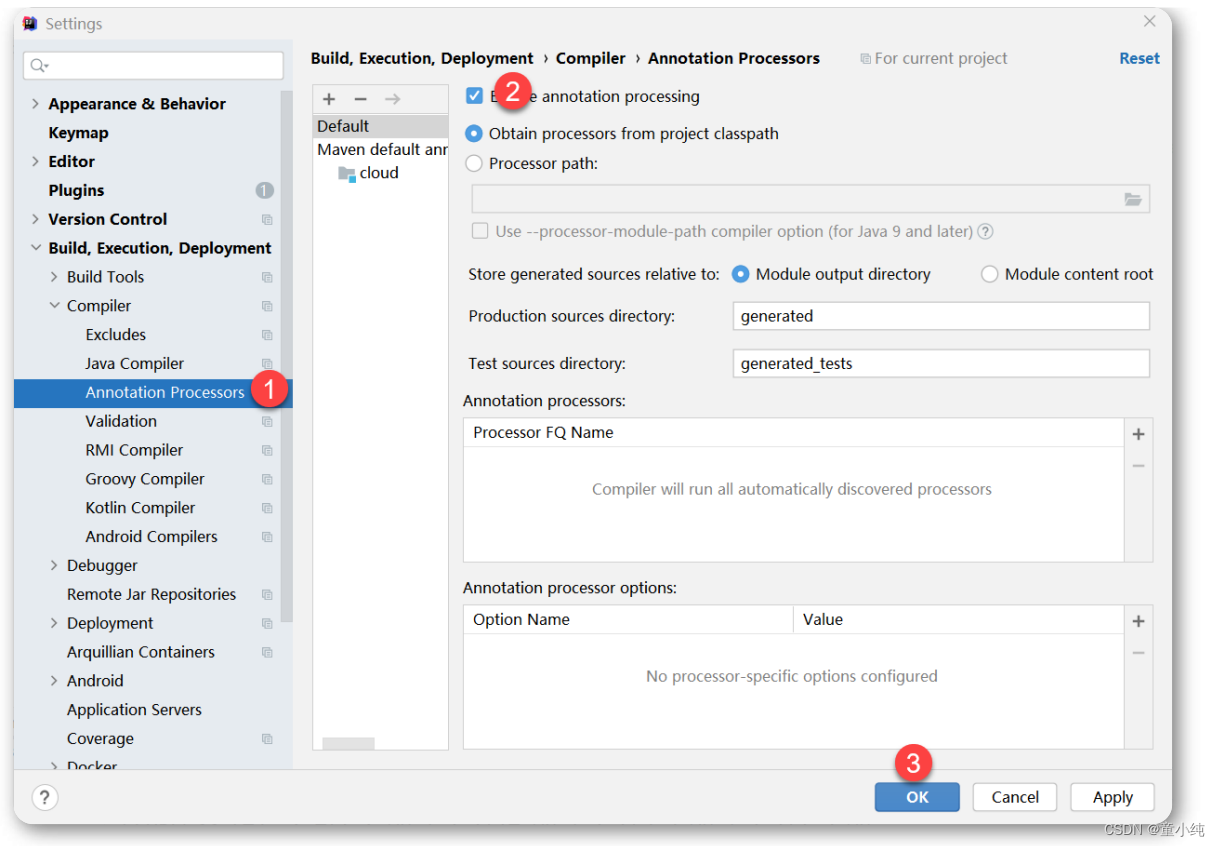Click the Production sources directory field
Screen dimensions: 1220x846
(x=940, y=316)
